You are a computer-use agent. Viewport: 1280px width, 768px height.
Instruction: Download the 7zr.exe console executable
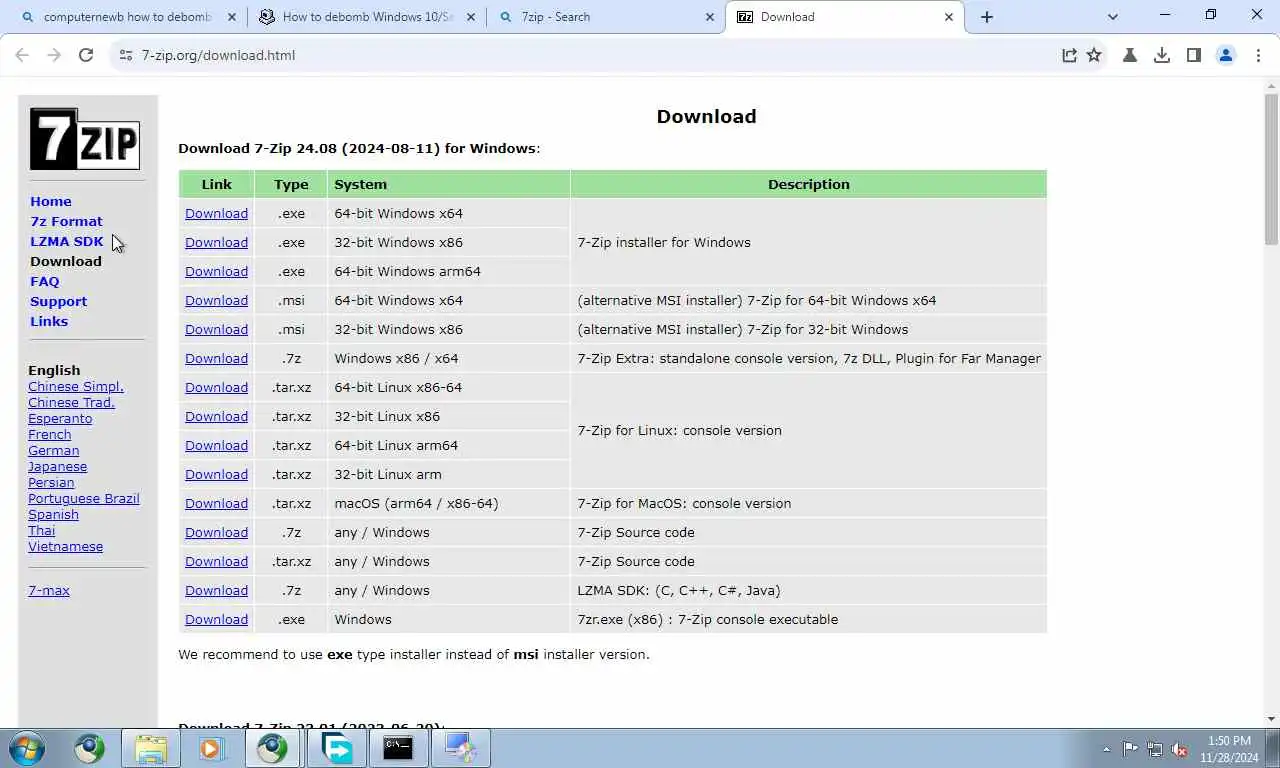[216, 619]
